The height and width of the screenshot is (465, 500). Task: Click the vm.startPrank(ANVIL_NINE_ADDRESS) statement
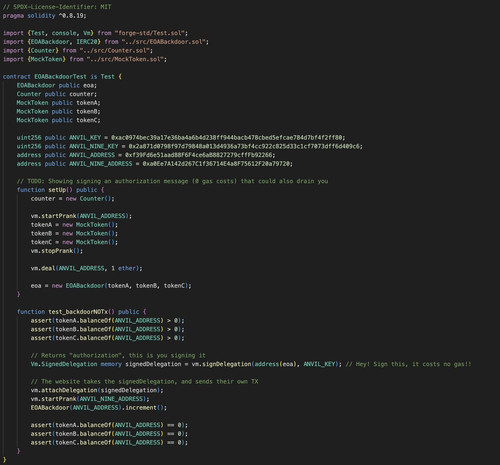click(90, 399)
